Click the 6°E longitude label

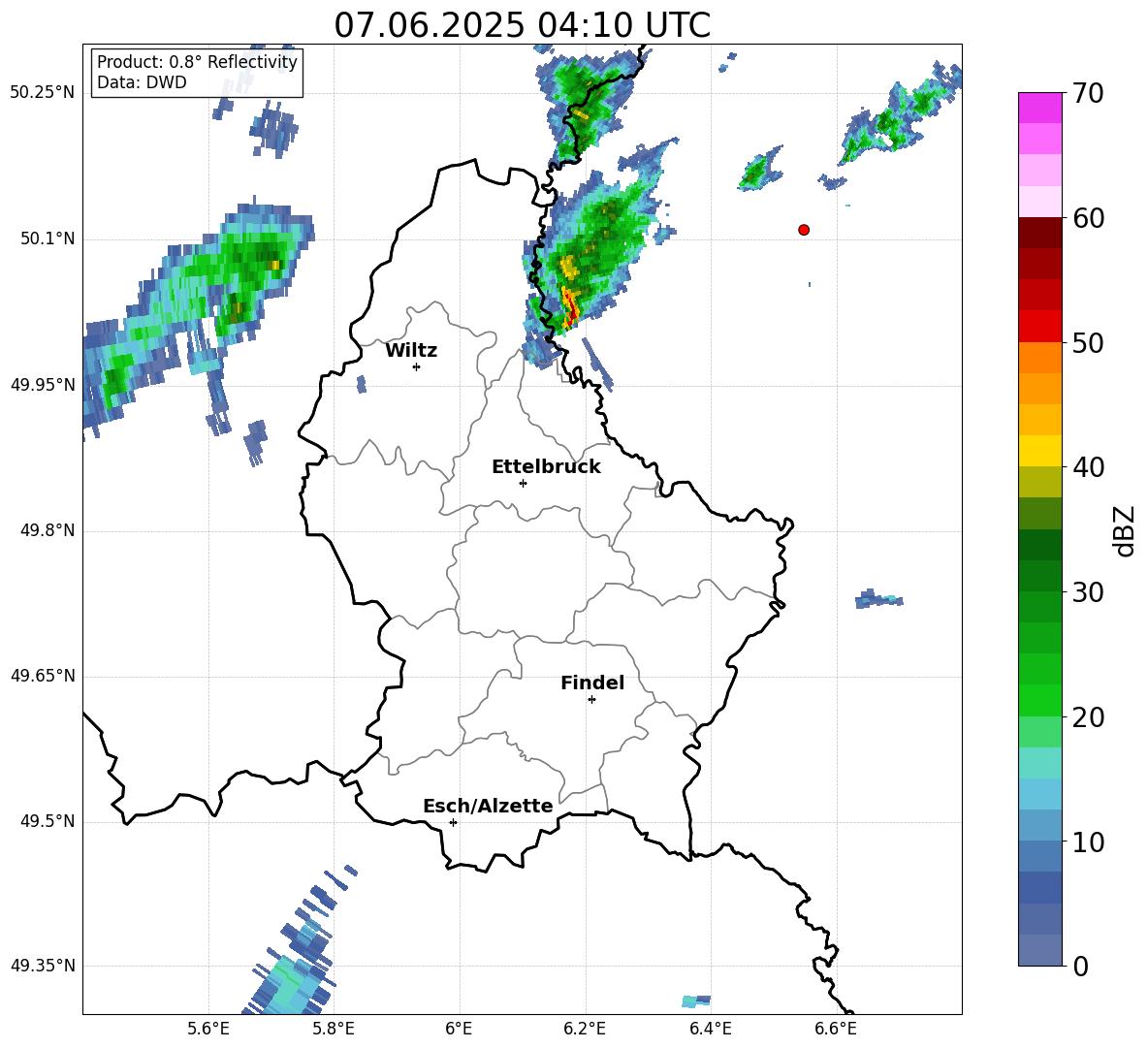click(x=459, y=1029)
